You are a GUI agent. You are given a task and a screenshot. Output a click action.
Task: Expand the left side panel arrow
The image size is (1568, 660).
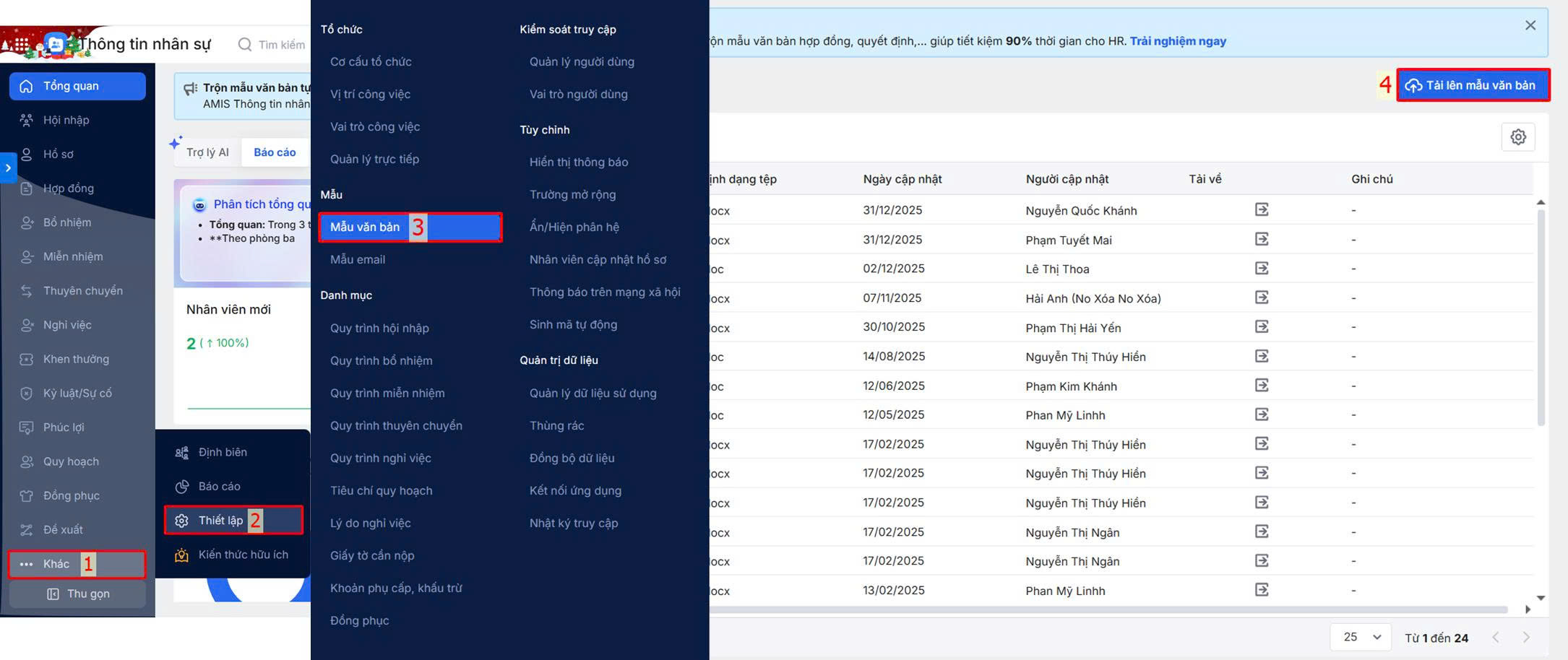point(8,168)
